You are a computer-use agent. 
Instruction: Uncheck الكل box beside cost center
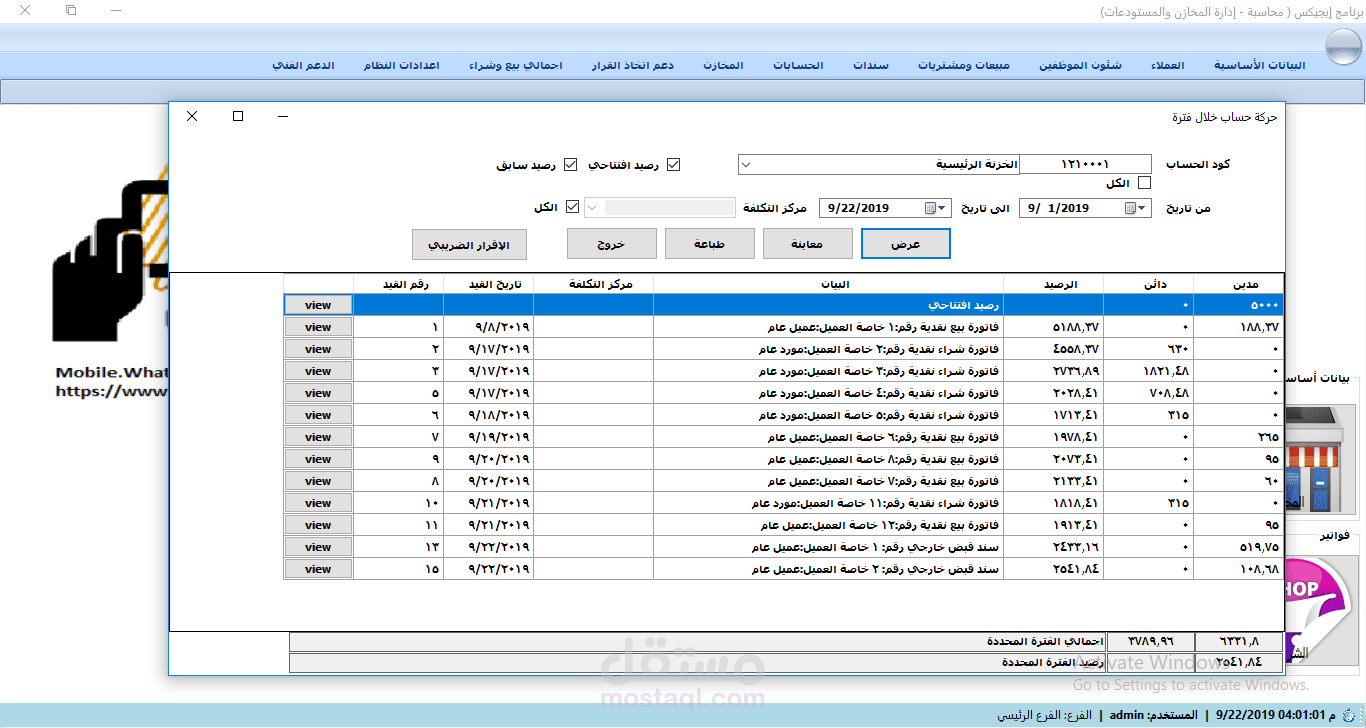pyautogui.click(x=572, y=207)
